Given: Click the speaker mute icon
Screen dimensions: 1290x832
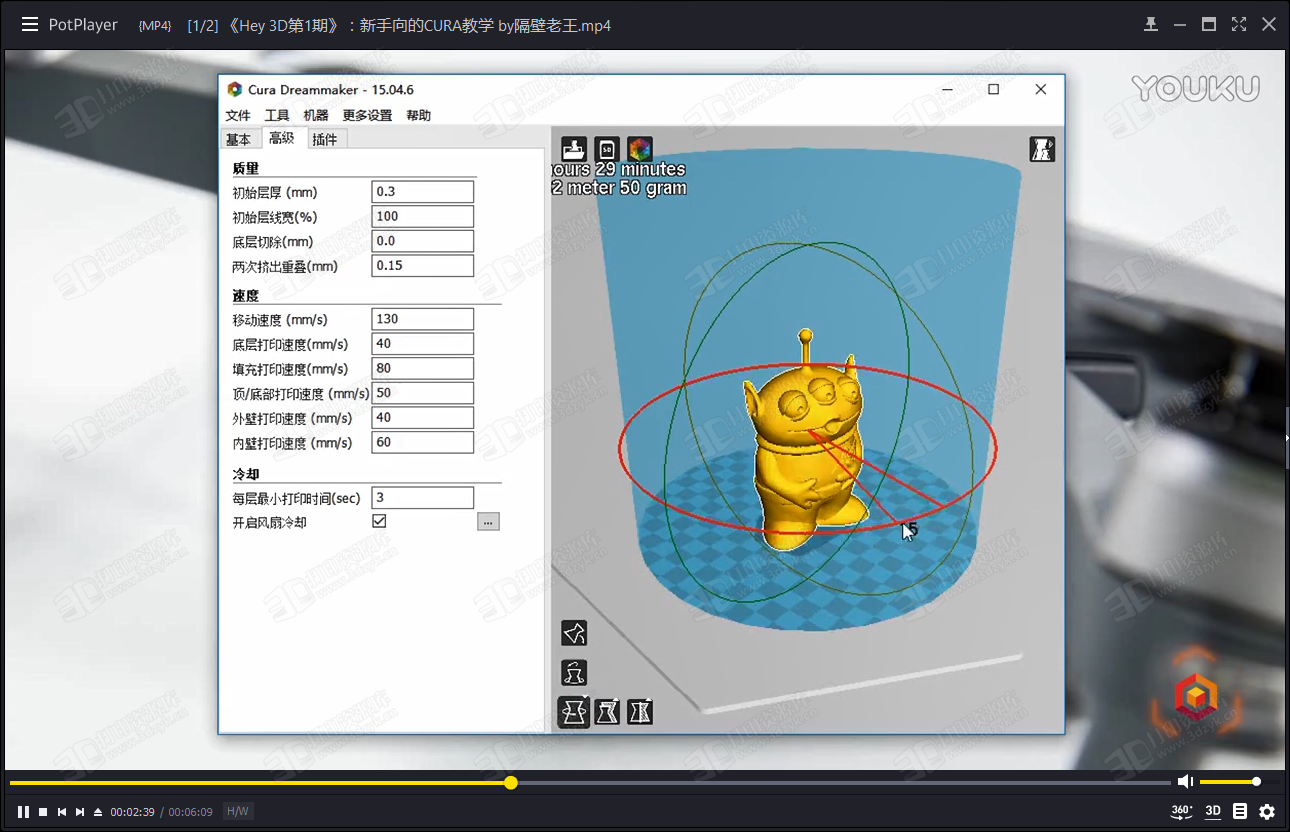Looking at the screenshot, I should tap(1185, 781).
